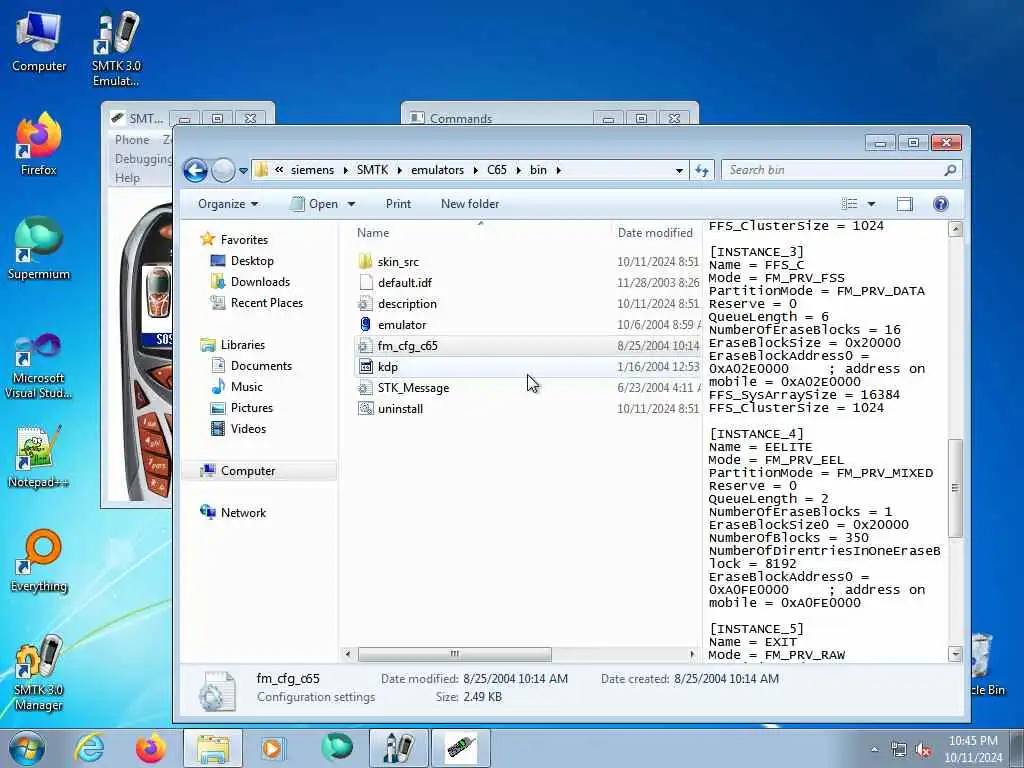
Task: Open the Organize menu
Action: pyautogui.click(x=228, y=204)
